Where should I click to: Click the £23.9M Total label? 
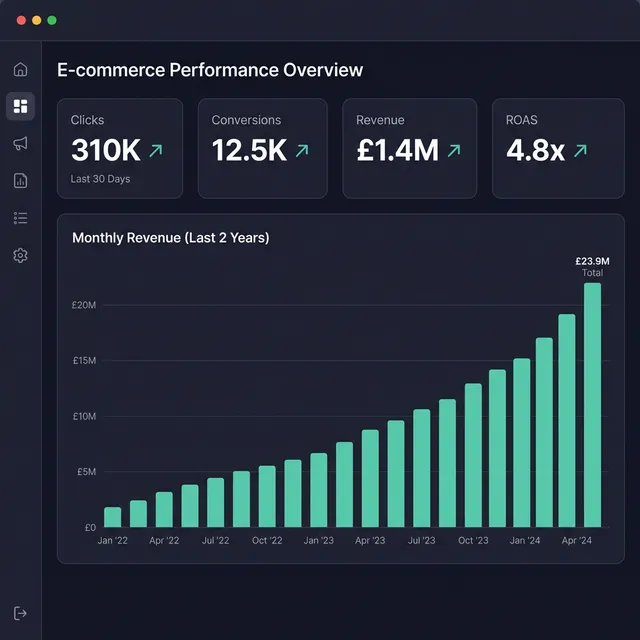(x=592, y=266)
